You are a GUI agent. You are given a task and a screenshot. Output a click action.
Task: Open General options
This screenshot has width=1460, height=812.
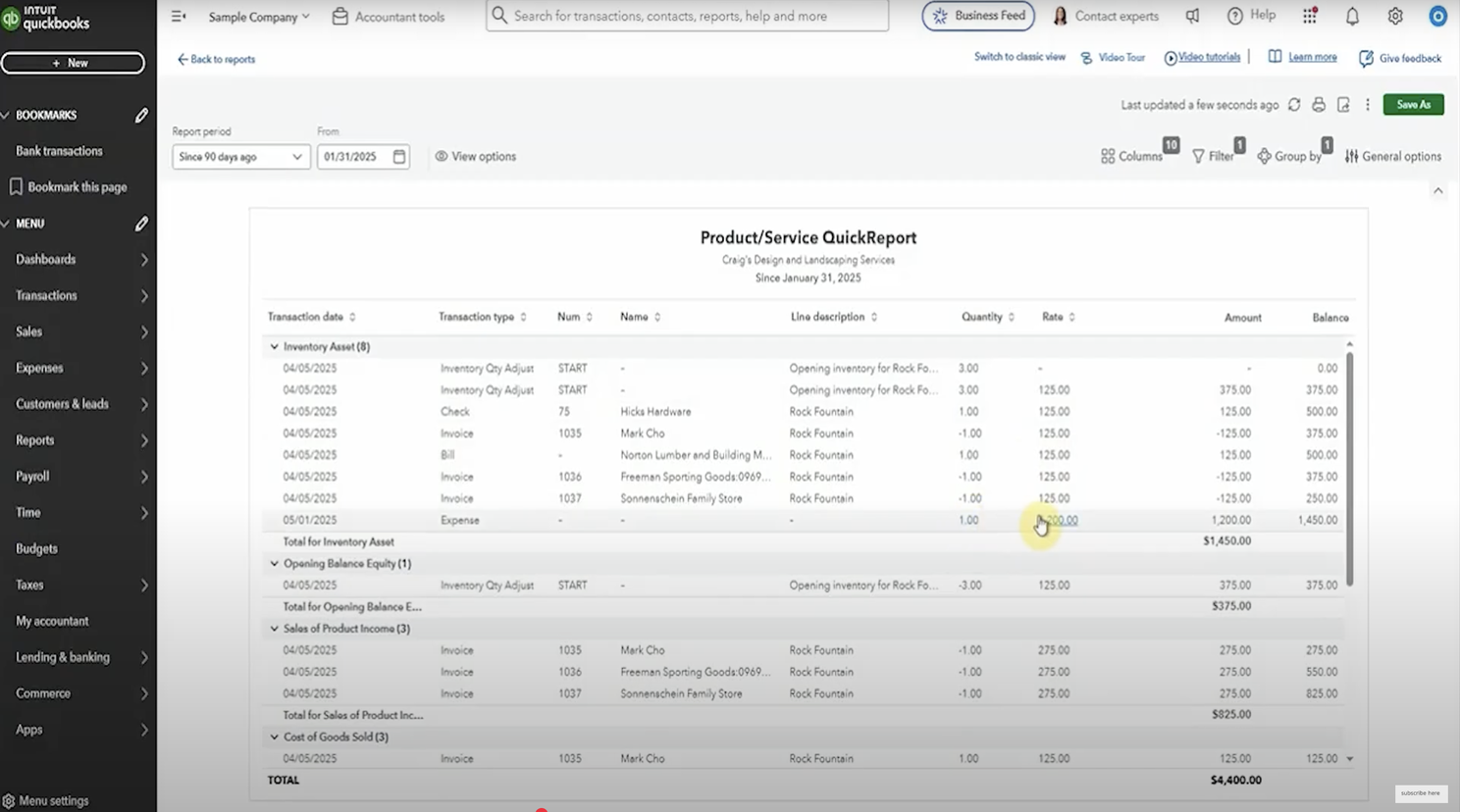1392,156
